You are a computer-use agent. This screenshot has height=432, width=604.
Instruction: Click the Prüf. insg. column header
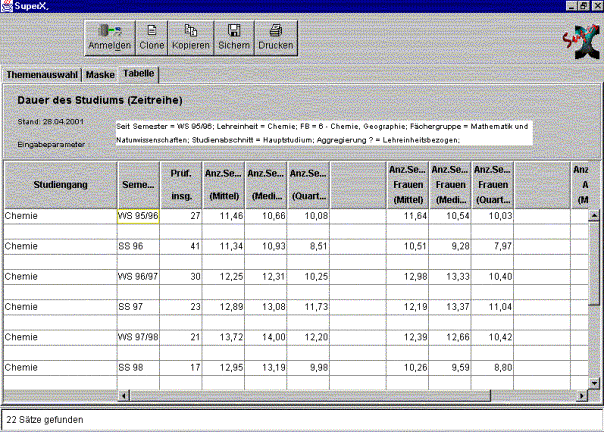coord(181,185)
